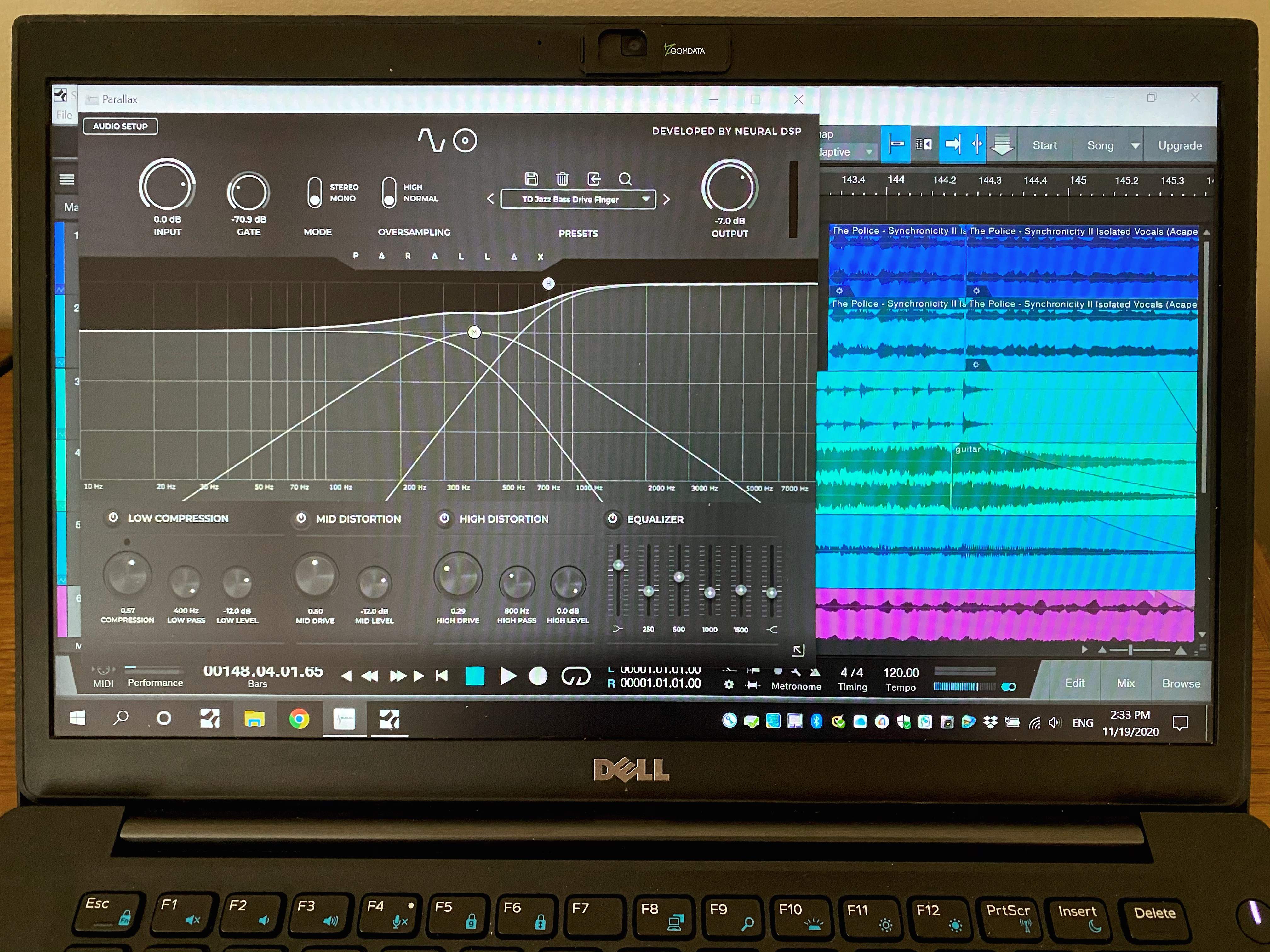Delete the current preset with trash icon
1270x952 pixels.
click(x=563, y=179)
